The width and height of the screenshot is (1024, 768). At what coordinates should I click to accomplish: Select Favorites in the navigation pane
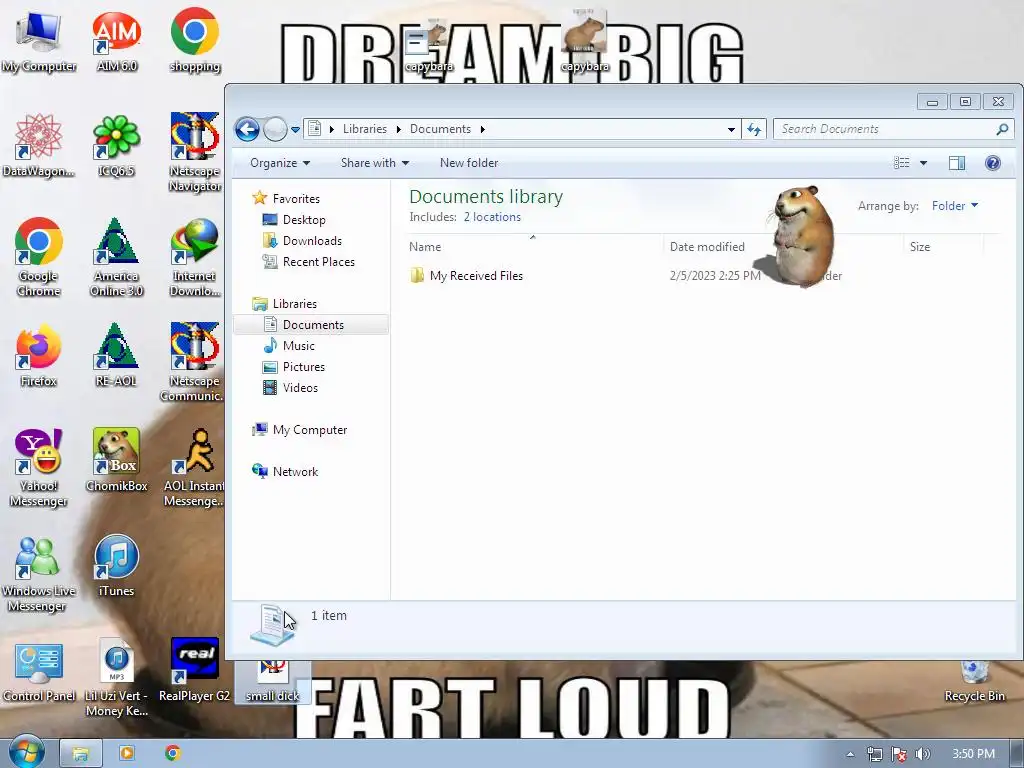point(296,199)
